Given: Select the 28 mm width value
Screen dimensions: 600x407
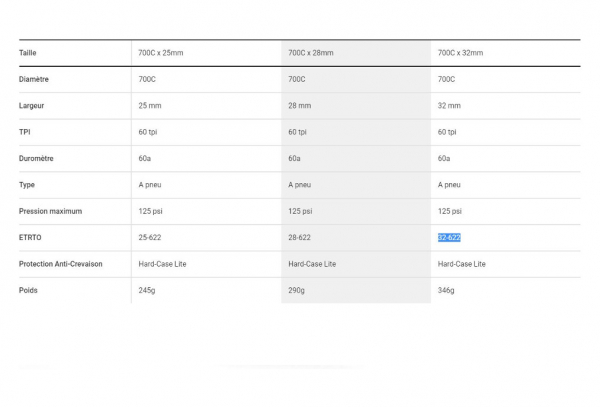Looking at the screenshot, I should point(300,105).
